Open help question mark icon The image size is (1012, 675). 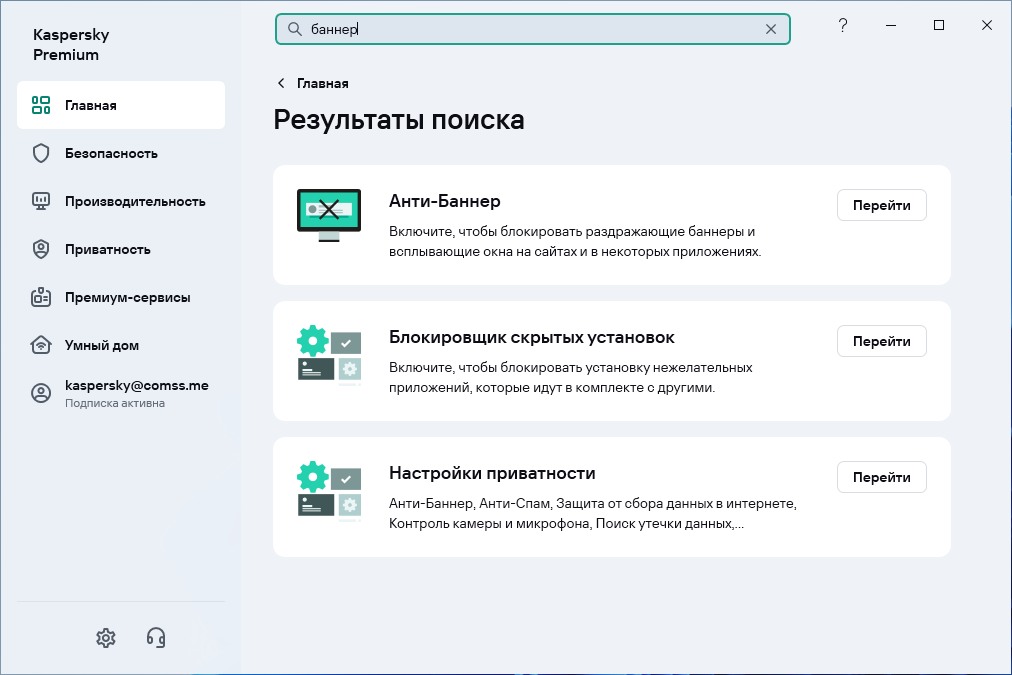pos(842,25)
